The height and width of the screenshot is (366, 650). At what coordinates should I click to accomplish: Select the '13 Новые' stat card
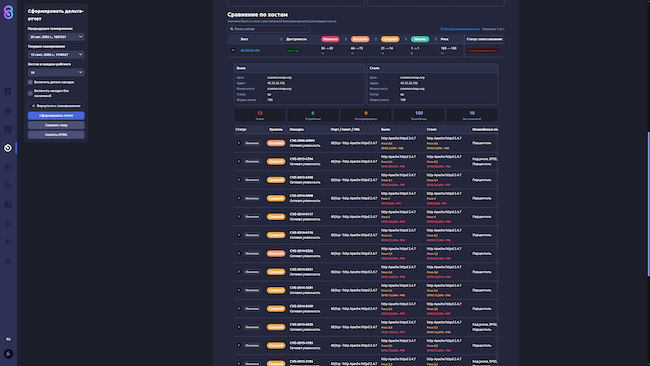(x=260, y=115)
